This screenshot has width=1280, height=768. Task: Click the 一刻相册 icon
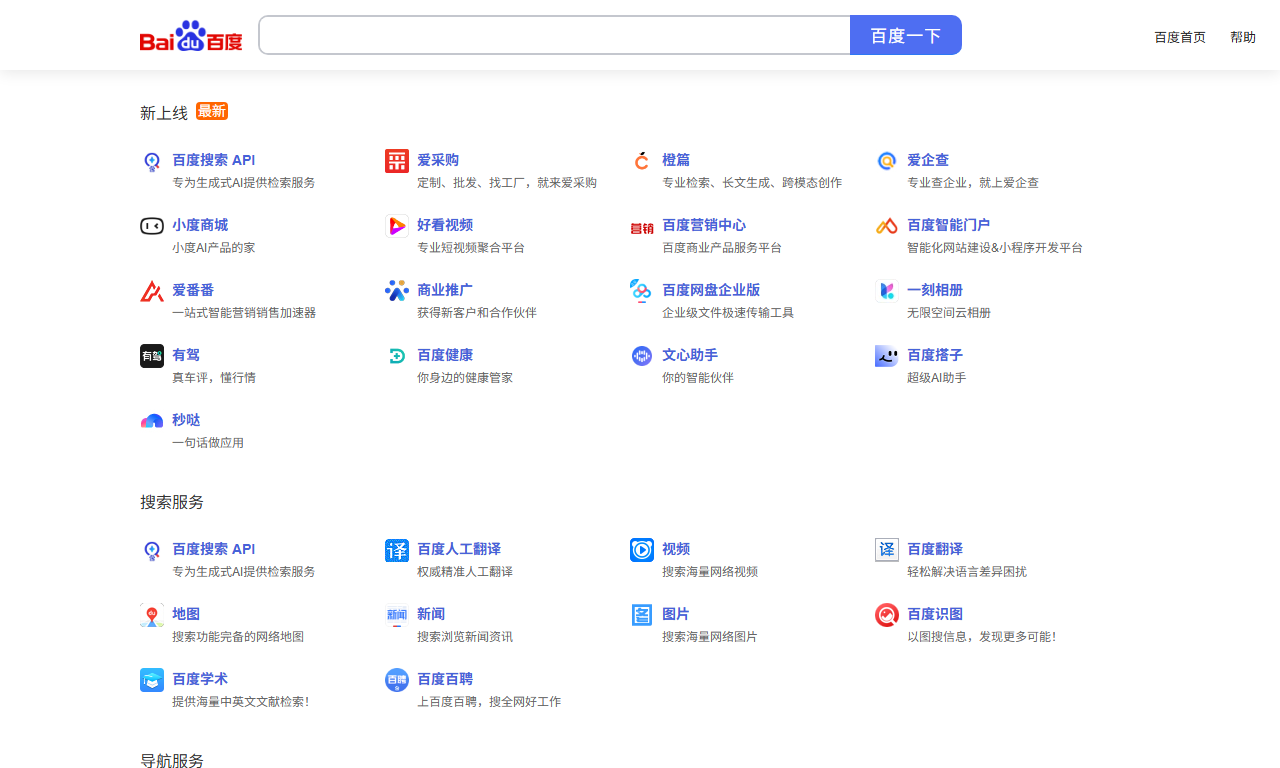coord(887,291)
